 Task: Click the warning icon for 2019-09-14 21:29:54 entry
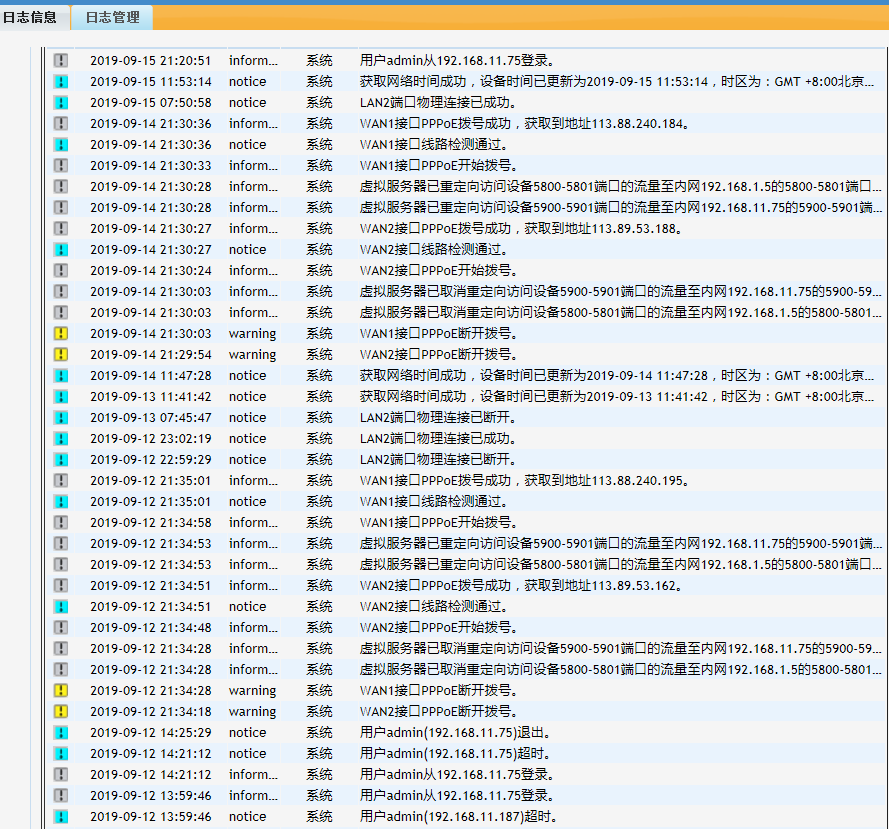pyautogui.click(x=61, y=354)
